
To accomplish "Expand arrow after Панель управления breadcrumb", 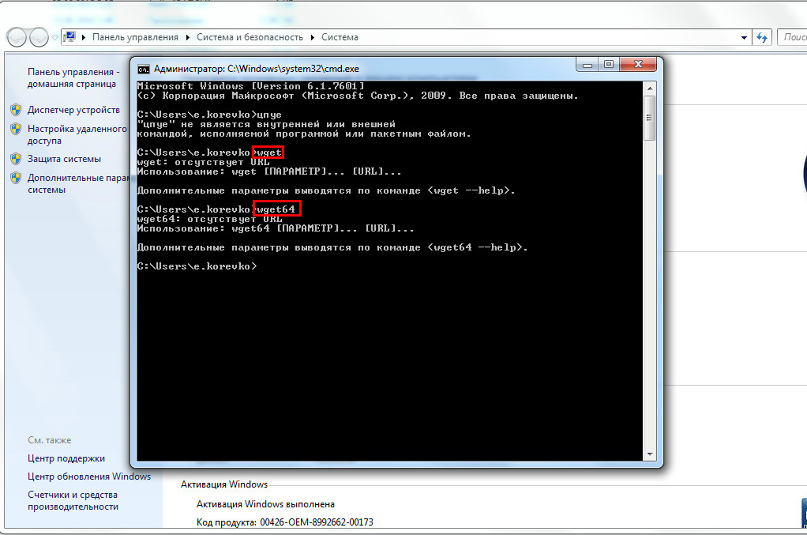I will pos(186,37).
